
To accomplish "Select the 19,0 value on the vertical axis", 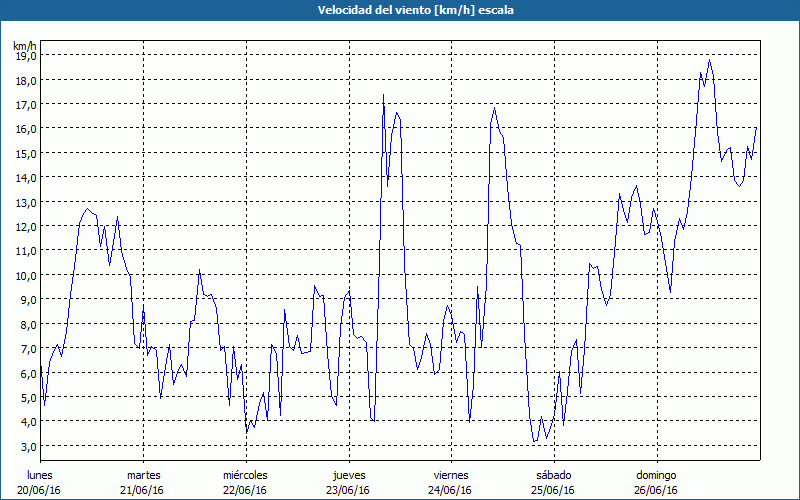I will point(25,55).
